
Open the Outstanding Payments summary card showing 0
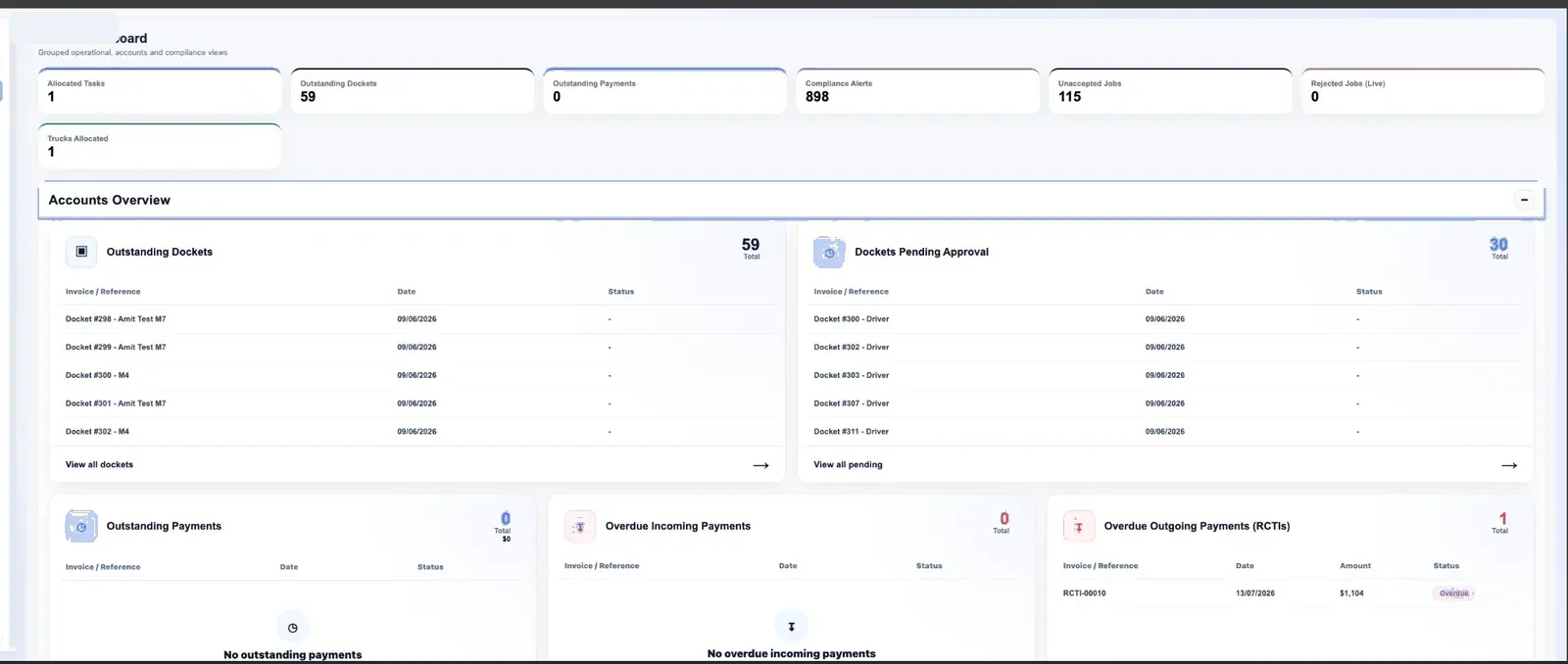[x=665, y=91]
